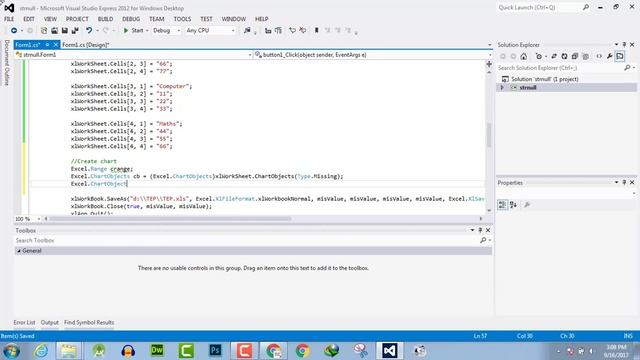Open Toolbox window position menu arrow
This screenshot has height=360, width=640.
pos(472,230)
